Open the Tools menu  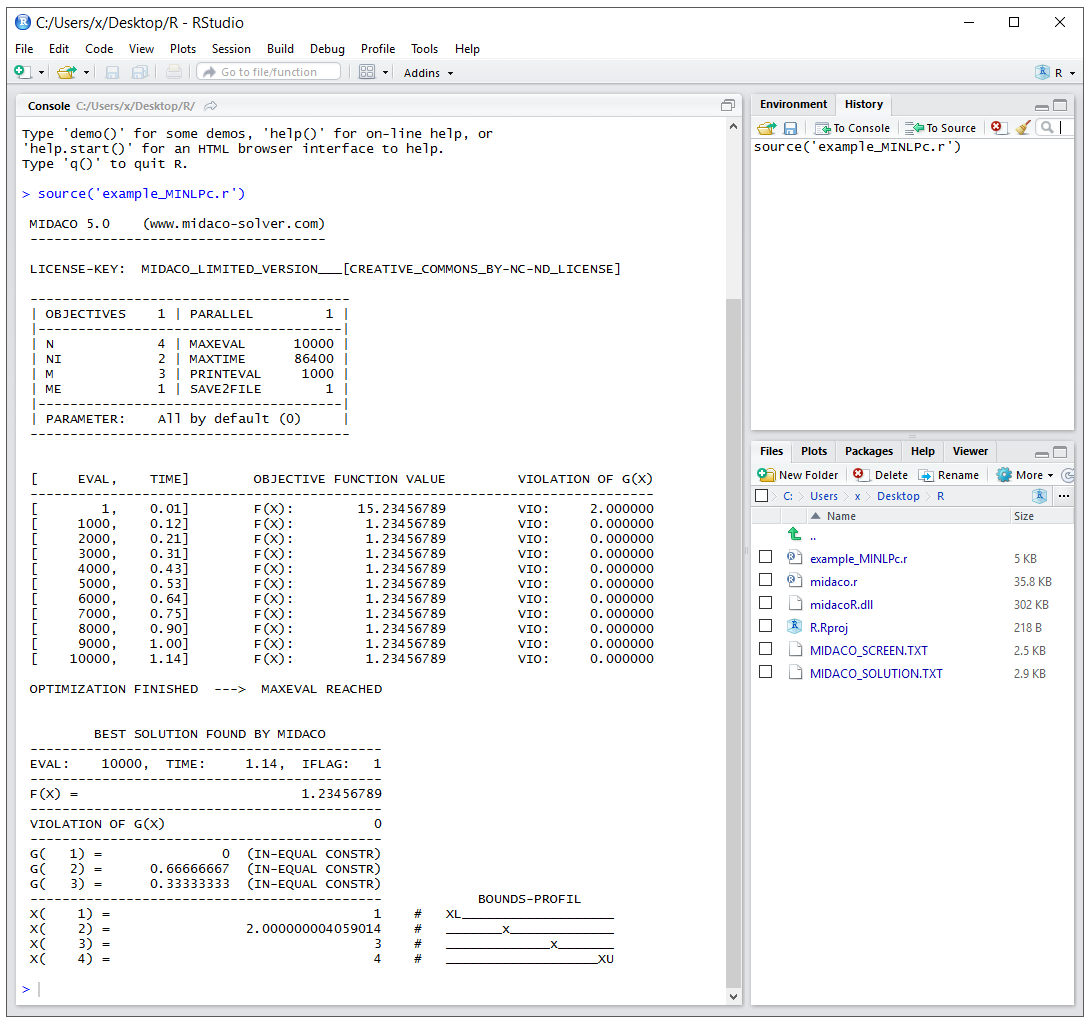424,49
